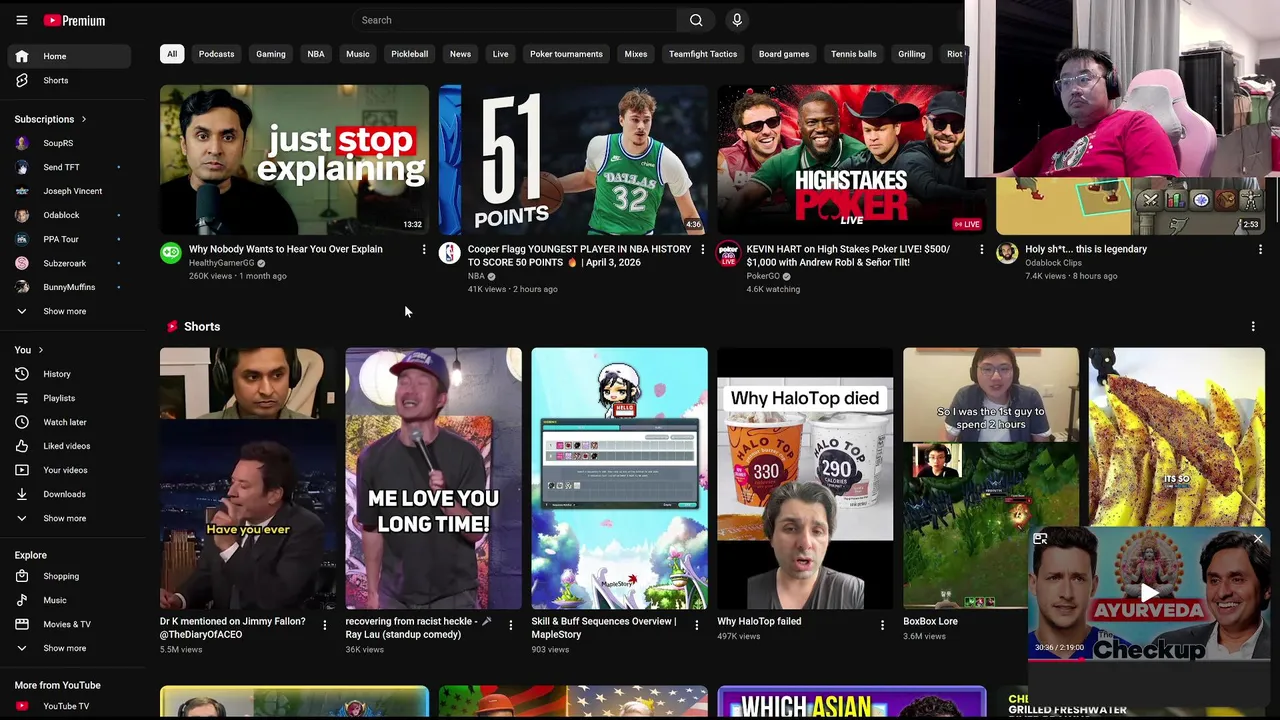The width and height of the screenshot is (1280, 720).
Task: Expand You section Show more
Action: click(x=70, y=518)
